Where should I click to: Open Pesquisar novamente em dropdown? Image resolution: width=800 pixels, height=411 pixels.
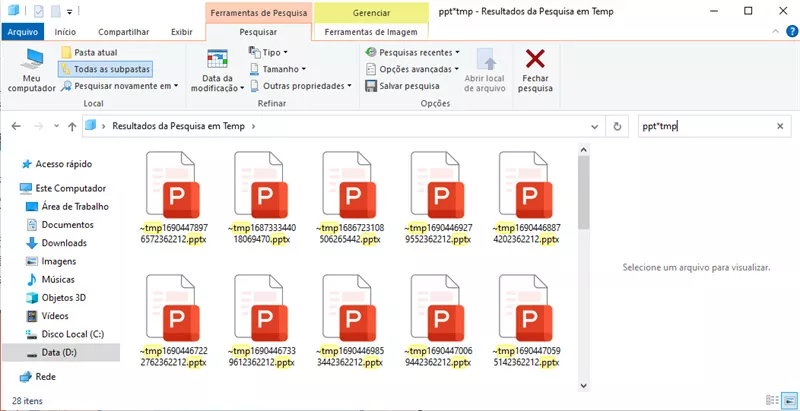(120, 86)
